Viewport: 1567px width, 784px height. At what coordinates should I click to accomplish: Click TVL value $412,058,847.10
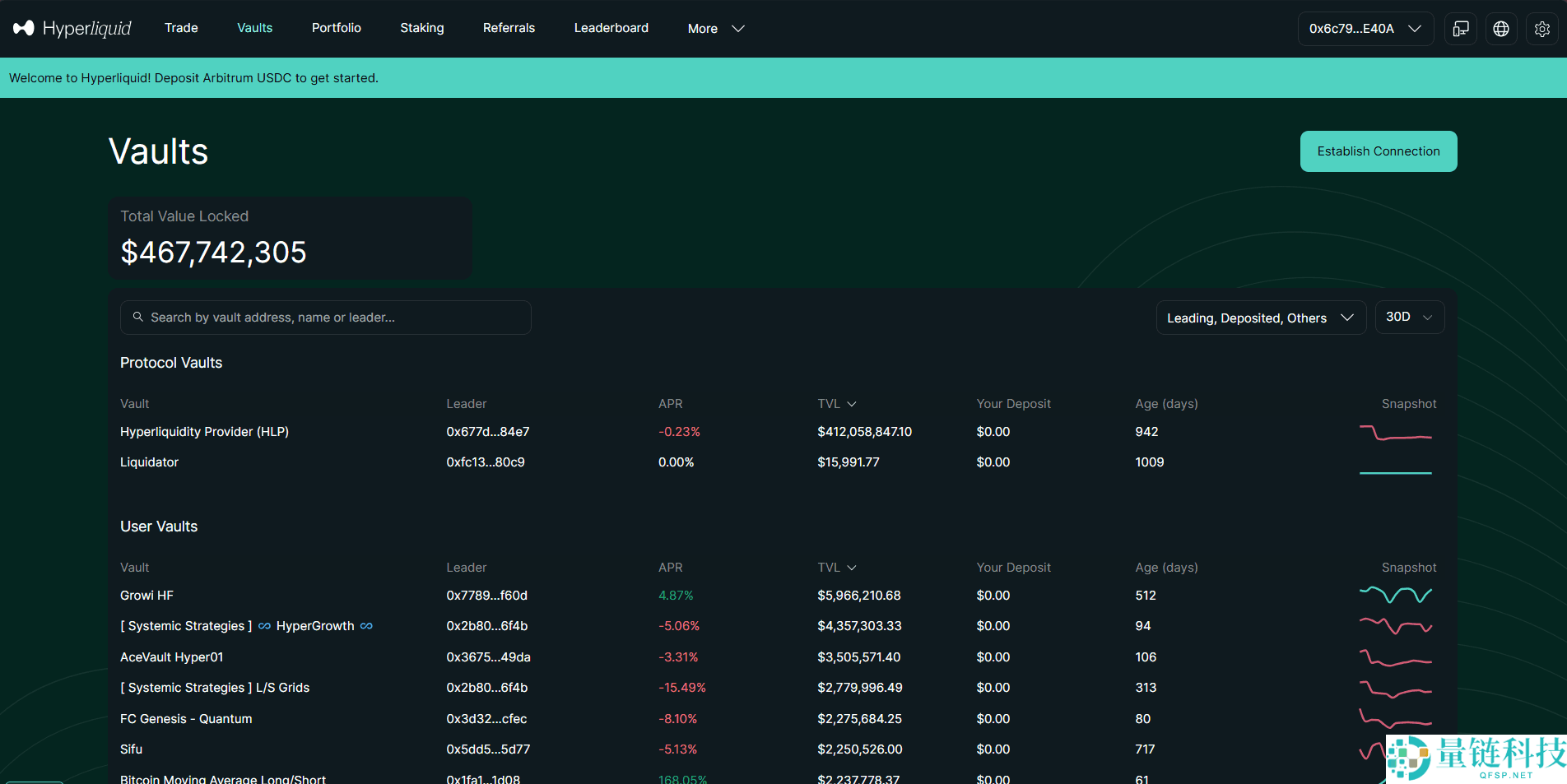coord(864,432)
